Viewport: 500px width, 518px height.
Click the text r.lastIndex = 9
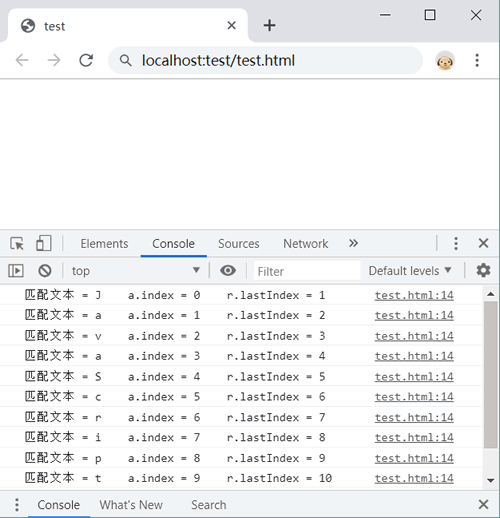(275, 458)
